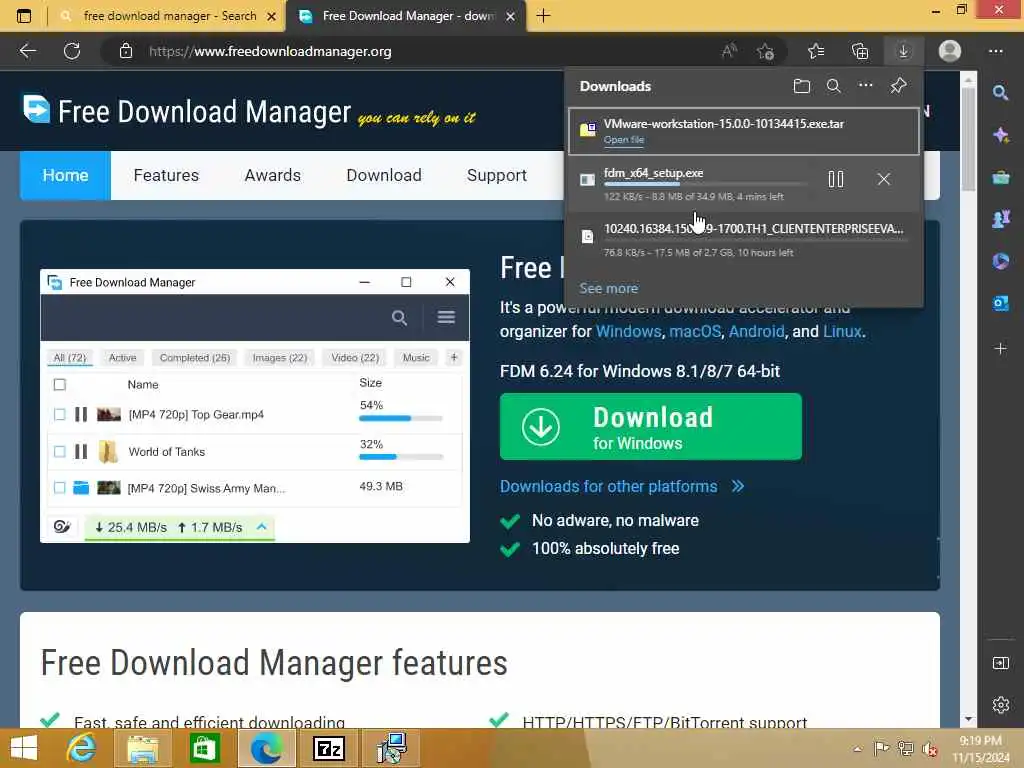Open sidebar Search icon
This screenshot has width=1024, height=768.
(1000, 93)
